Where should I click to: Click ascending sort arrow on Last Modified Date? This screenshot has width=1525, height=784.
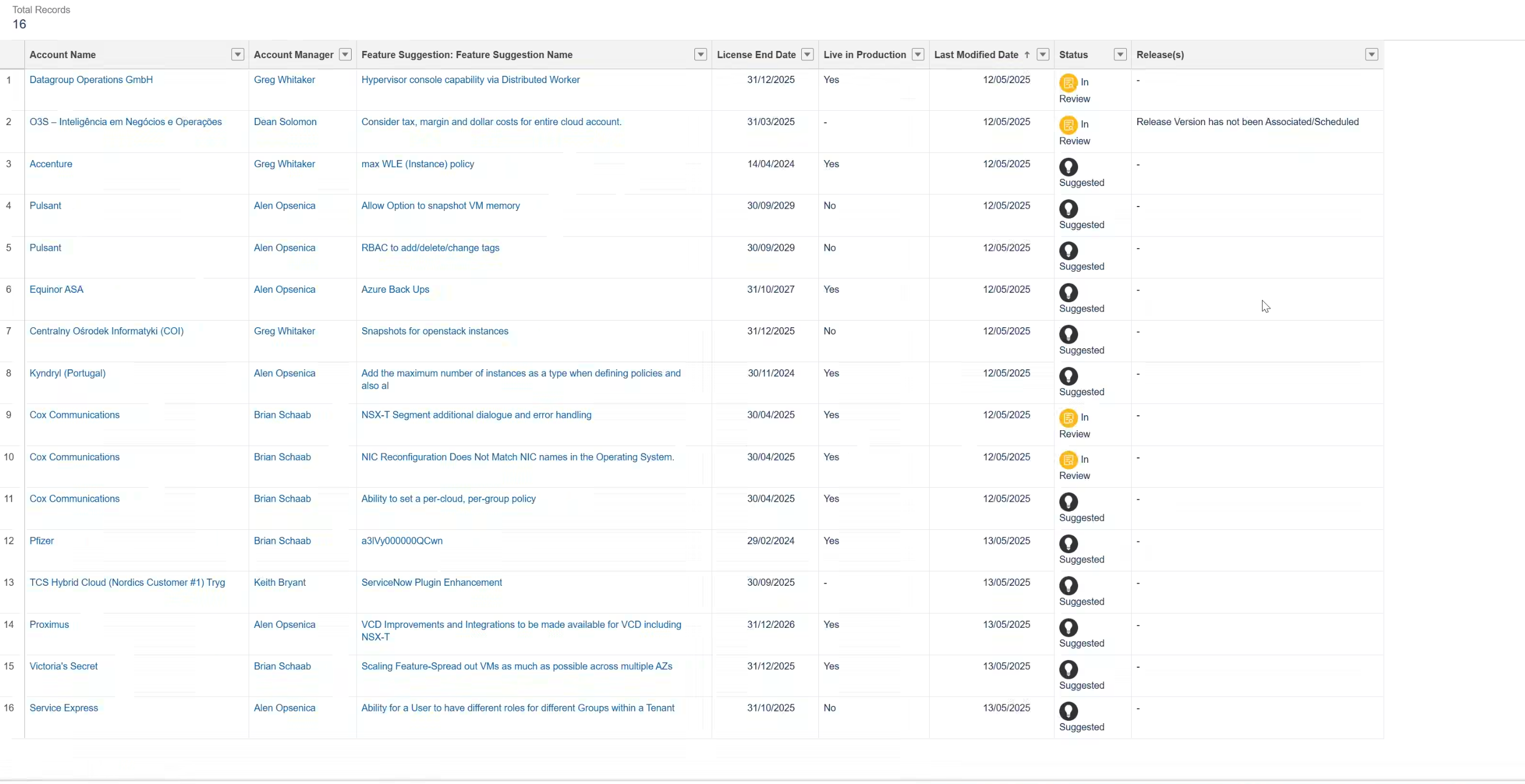pyautogui.click(x=1027, y=54)
